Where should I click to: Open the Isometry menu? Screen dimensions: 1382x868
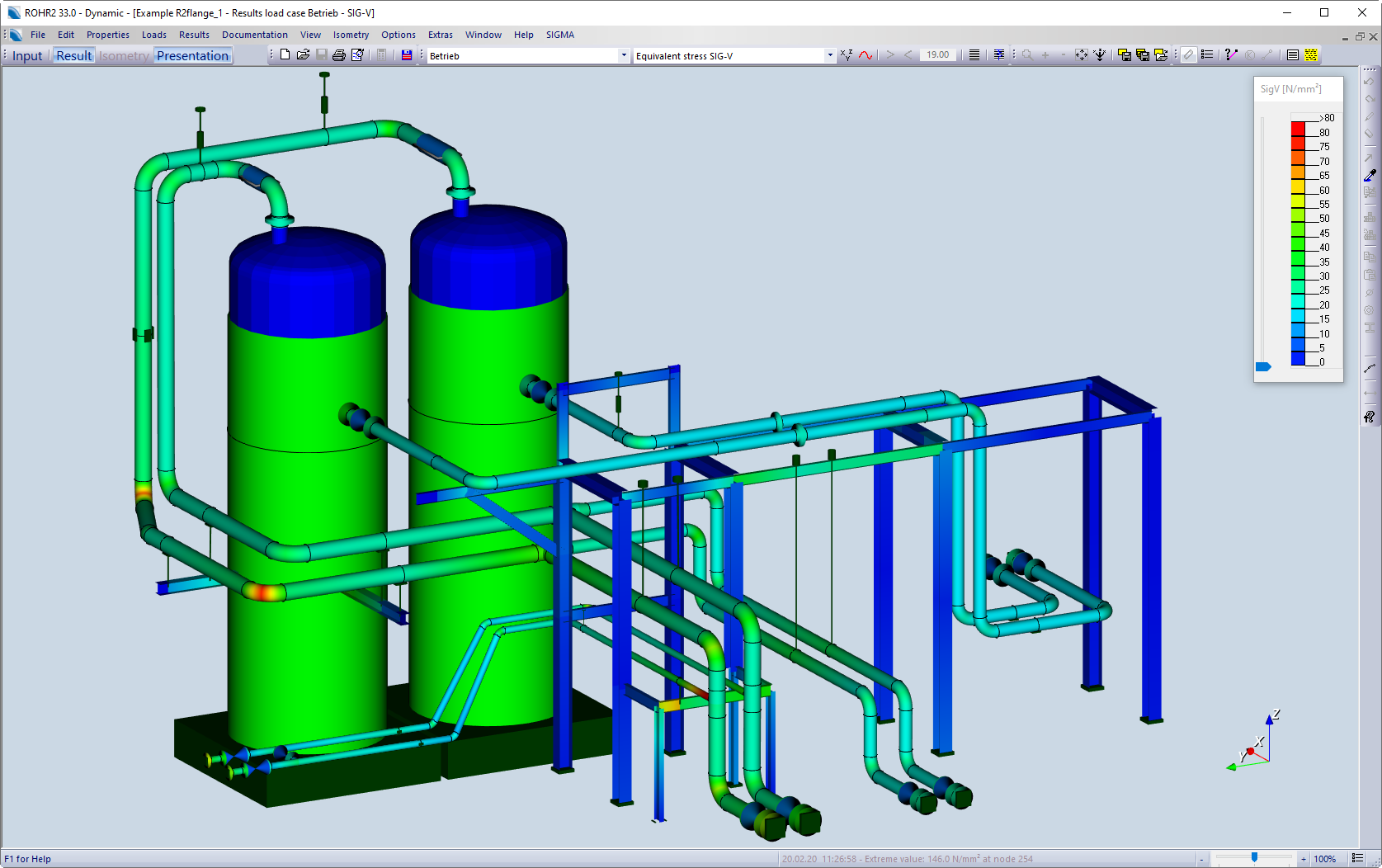(351, 35)
